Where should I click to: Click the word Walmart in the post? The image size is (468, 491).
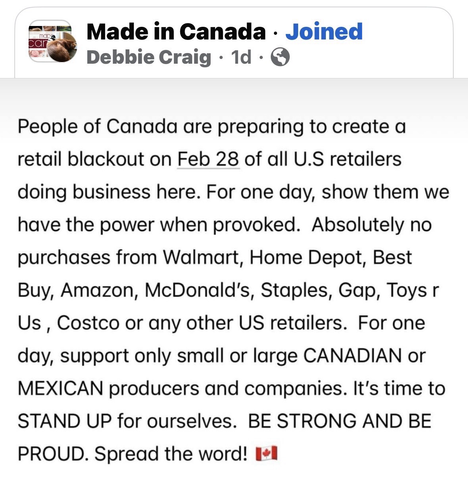click(203, 257)
